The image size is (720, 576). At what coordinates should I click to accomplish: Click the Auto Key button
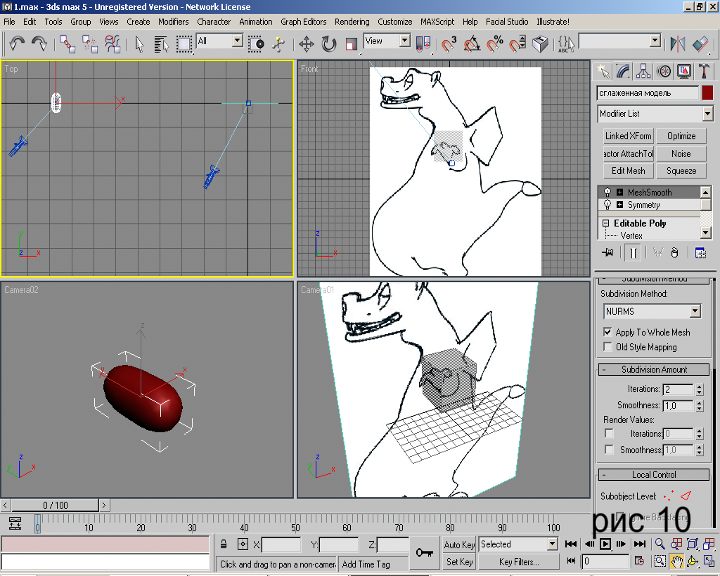click(x=459, y=544)
